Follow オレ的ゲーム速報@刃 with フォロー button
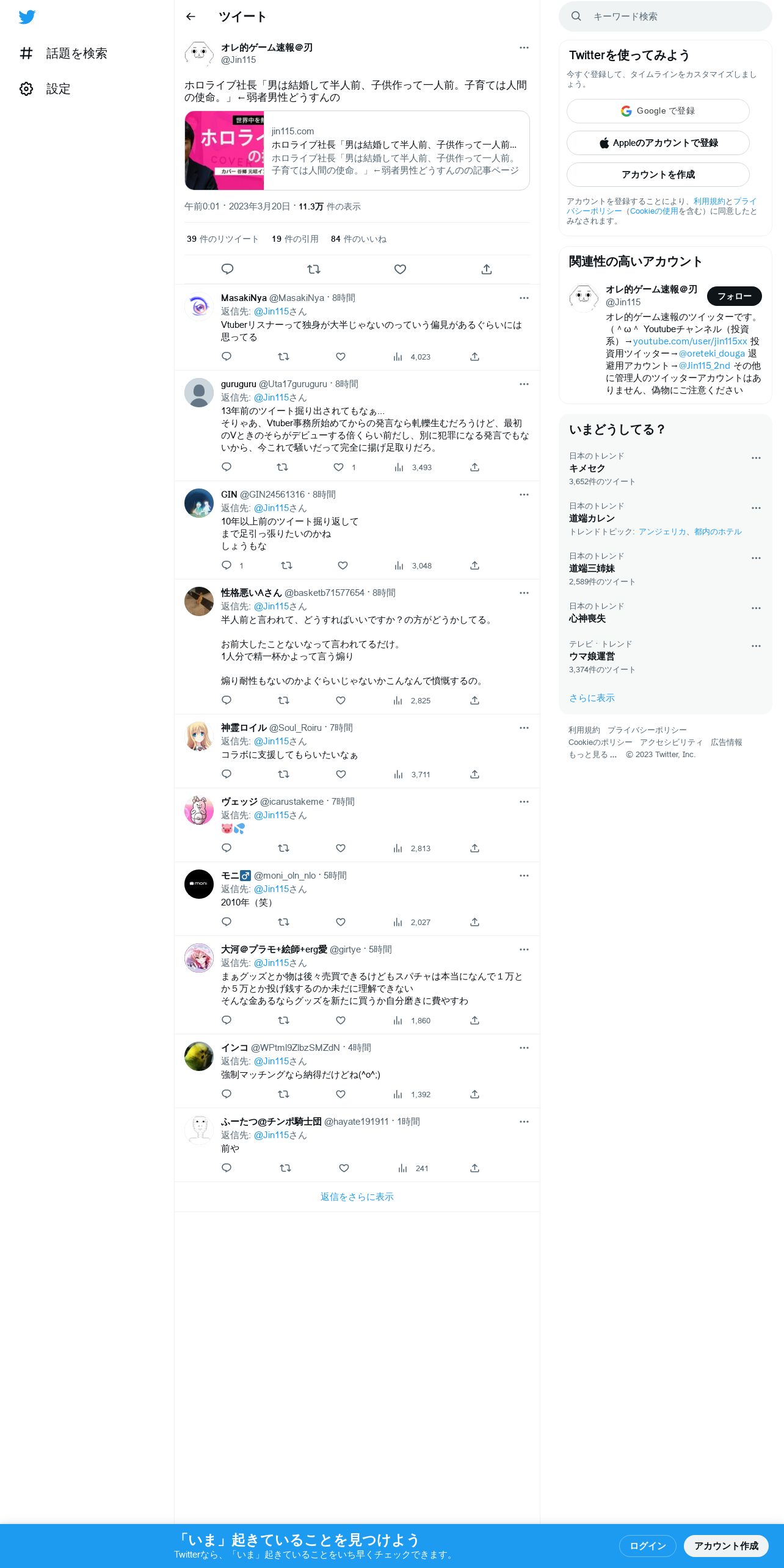The image size is (784, 1568). (x=734, y=296)
